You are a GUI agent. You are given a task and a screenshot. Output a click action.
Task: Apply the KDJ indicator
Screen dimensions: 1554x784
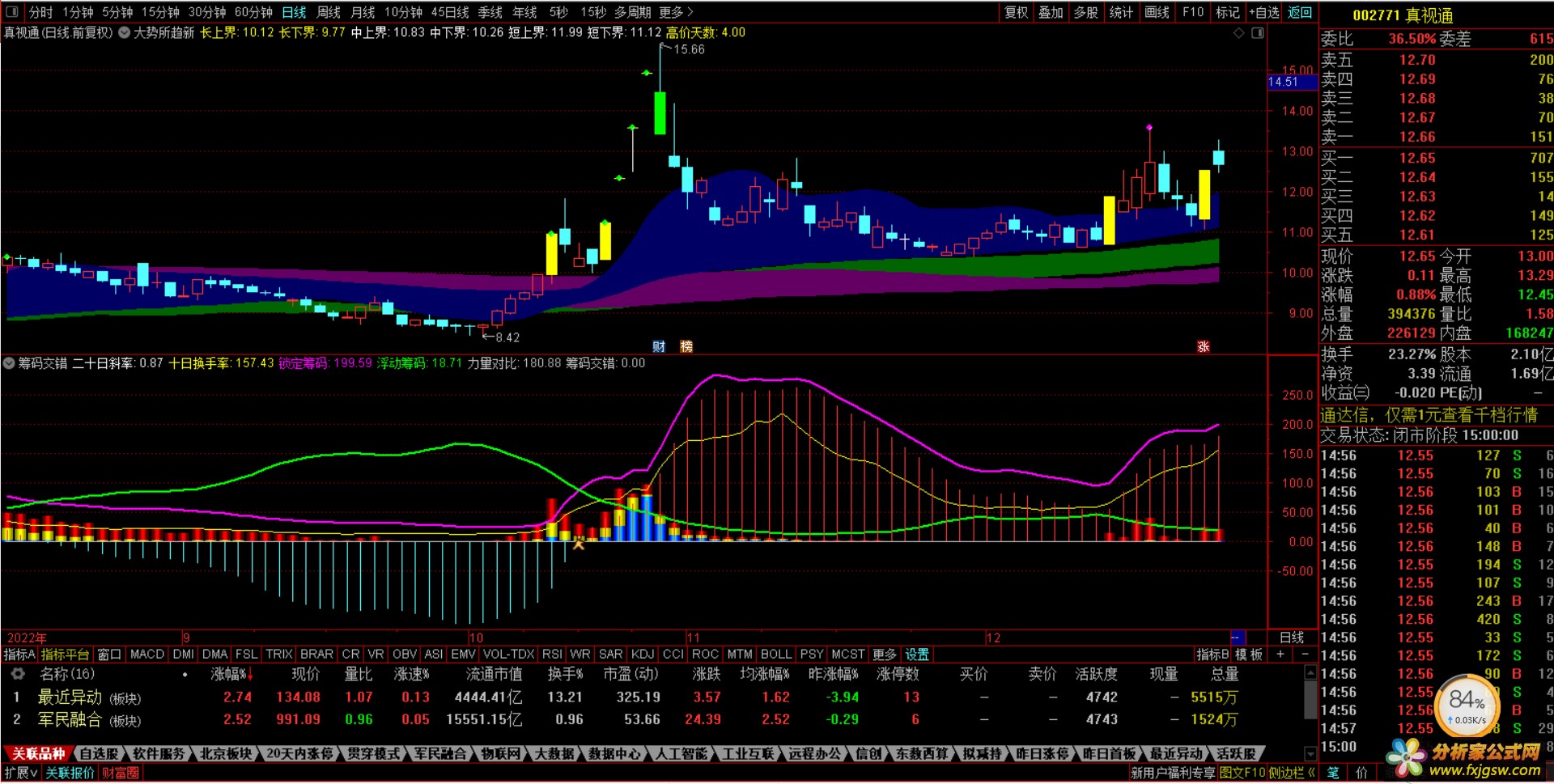click(x=643, y=654)
